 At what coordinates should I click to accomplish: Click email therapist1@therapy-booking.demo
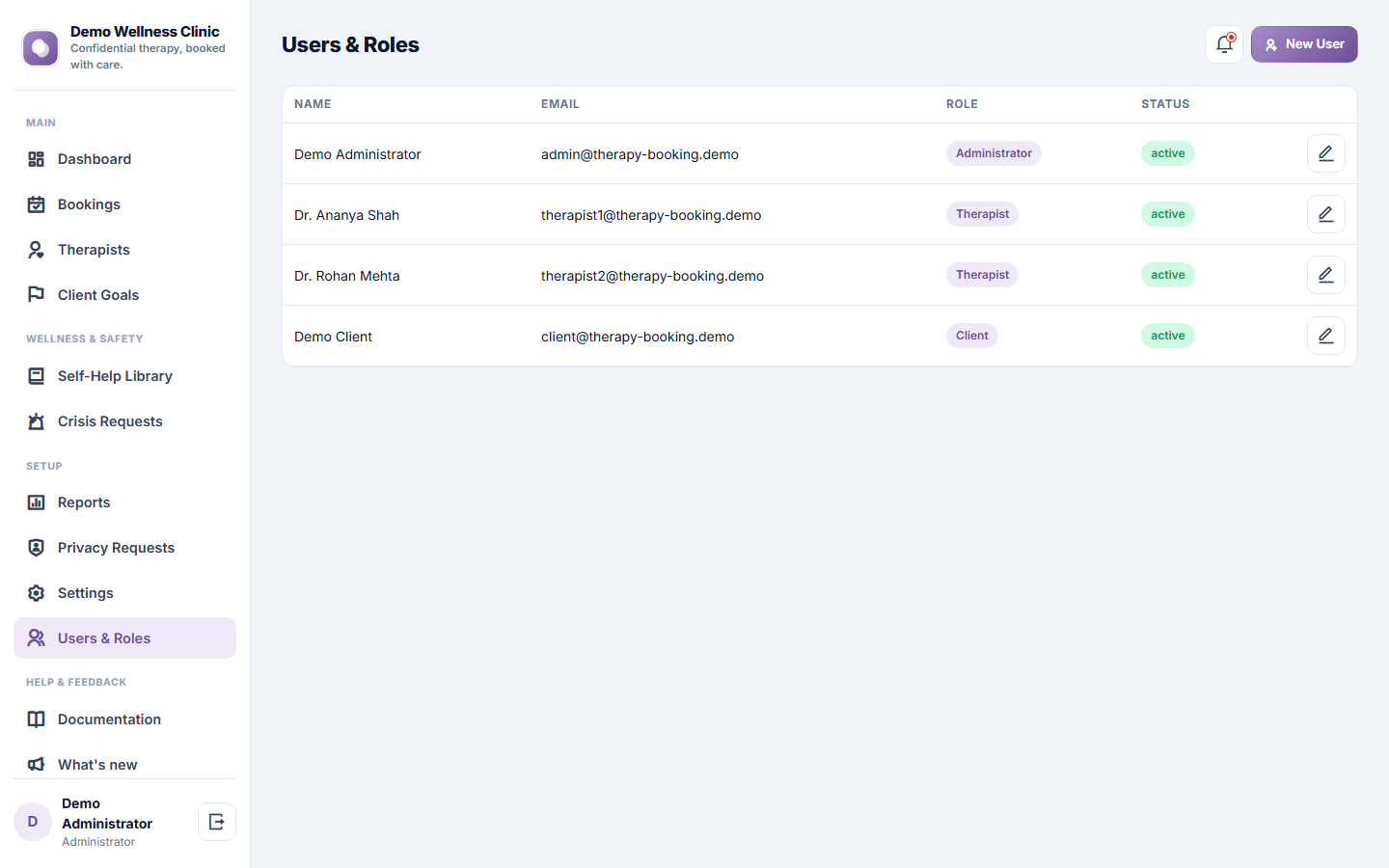tap(651, 215)
